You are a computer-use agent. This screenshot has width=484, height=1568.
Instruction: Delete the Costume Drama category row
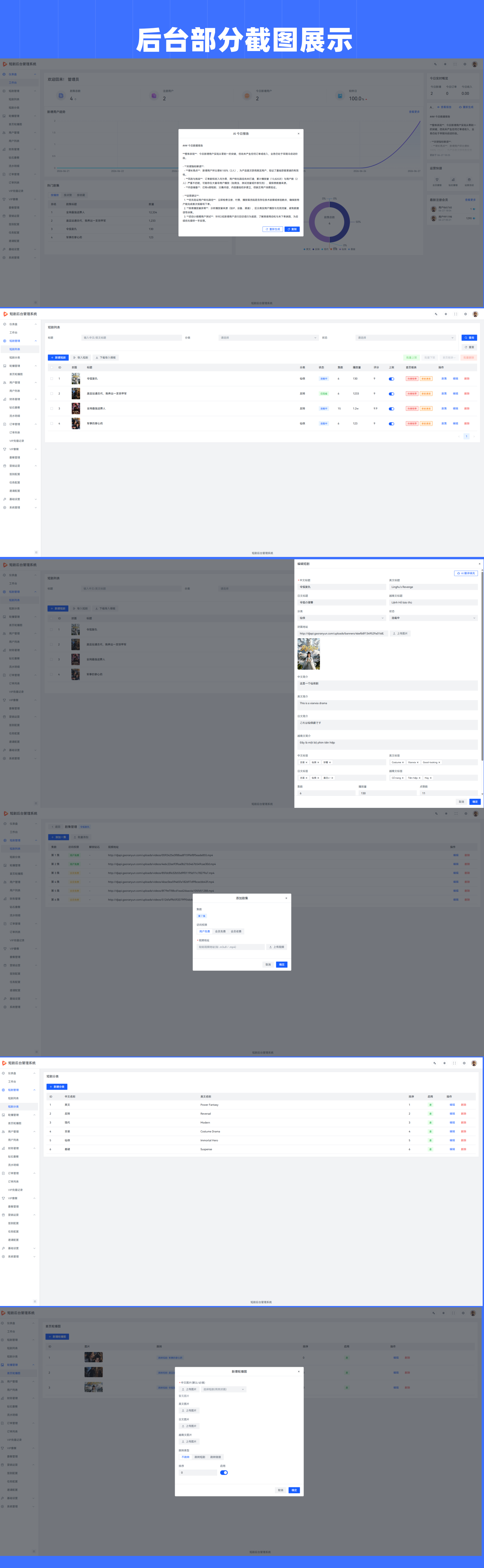(463, 1132)
